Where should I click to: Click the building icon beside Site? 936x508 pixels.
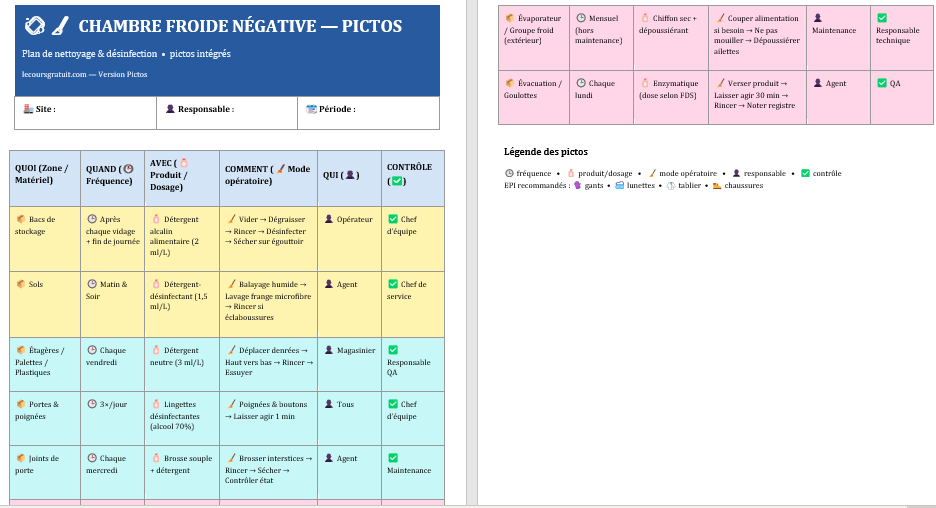pos(28,109)
